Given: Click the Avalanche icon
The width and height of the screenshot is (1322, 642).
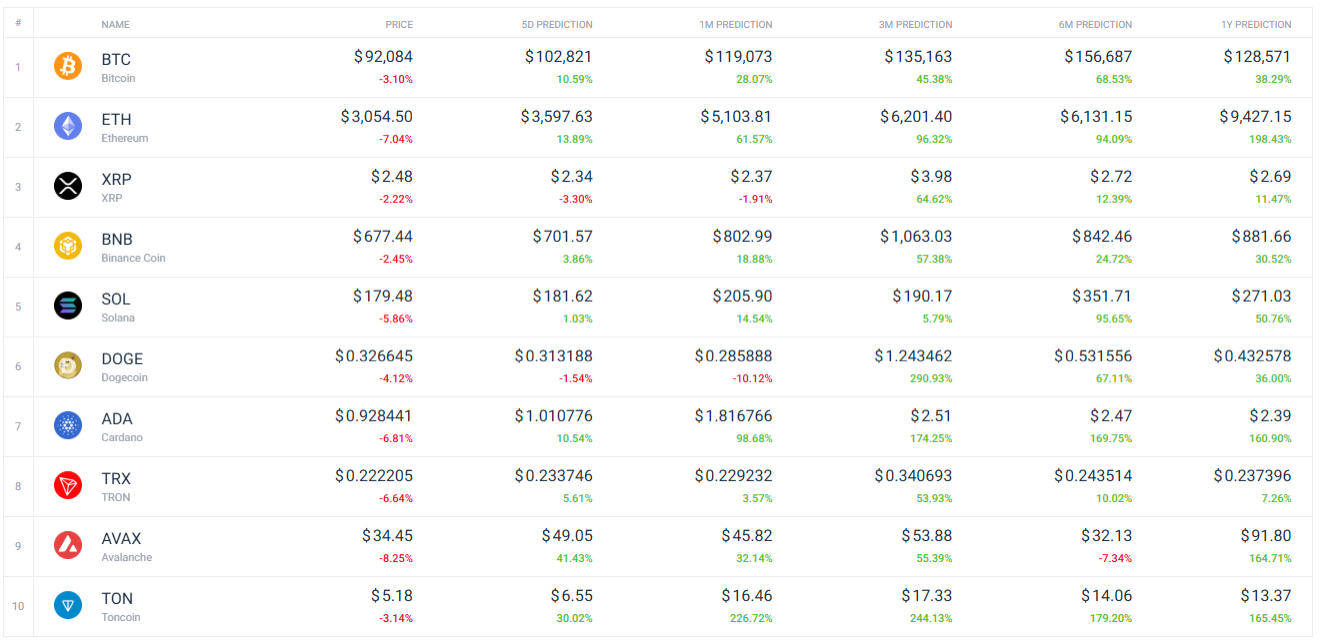Looking at the screenshot, I should pos(67,546).
